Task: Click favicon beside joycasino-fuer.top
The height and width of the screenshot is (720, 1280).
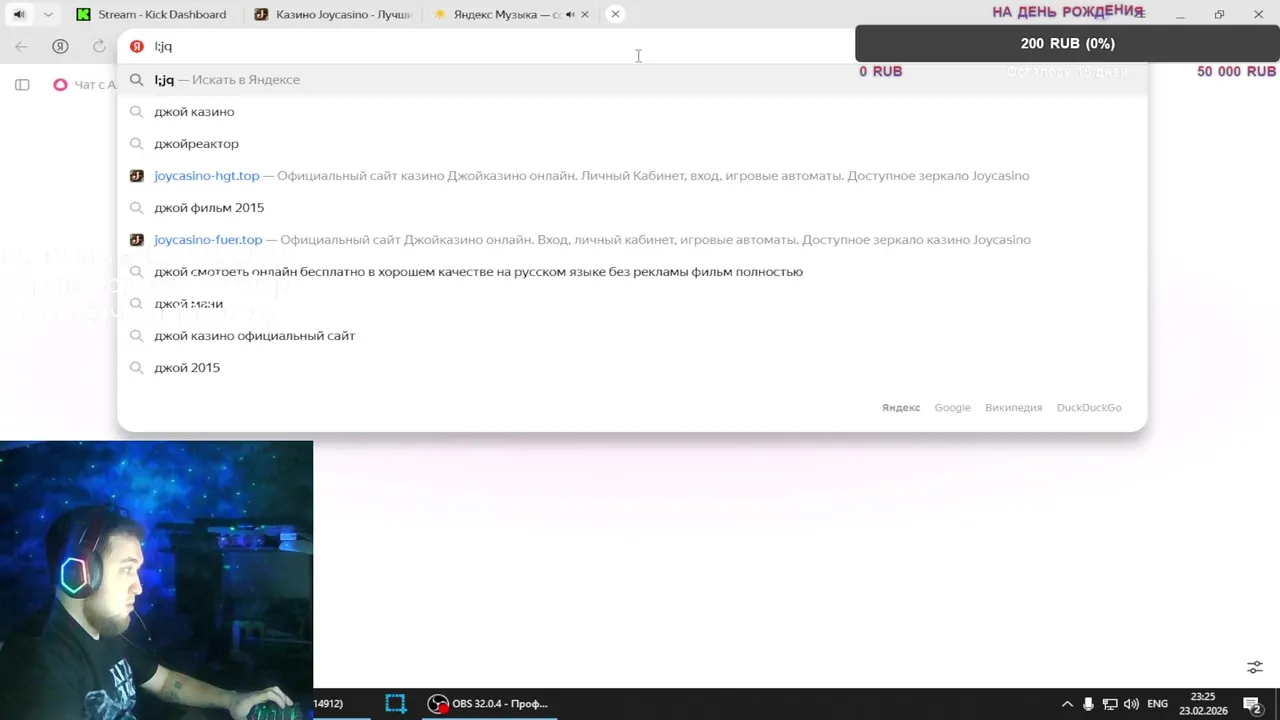Action: pos(137,240)
